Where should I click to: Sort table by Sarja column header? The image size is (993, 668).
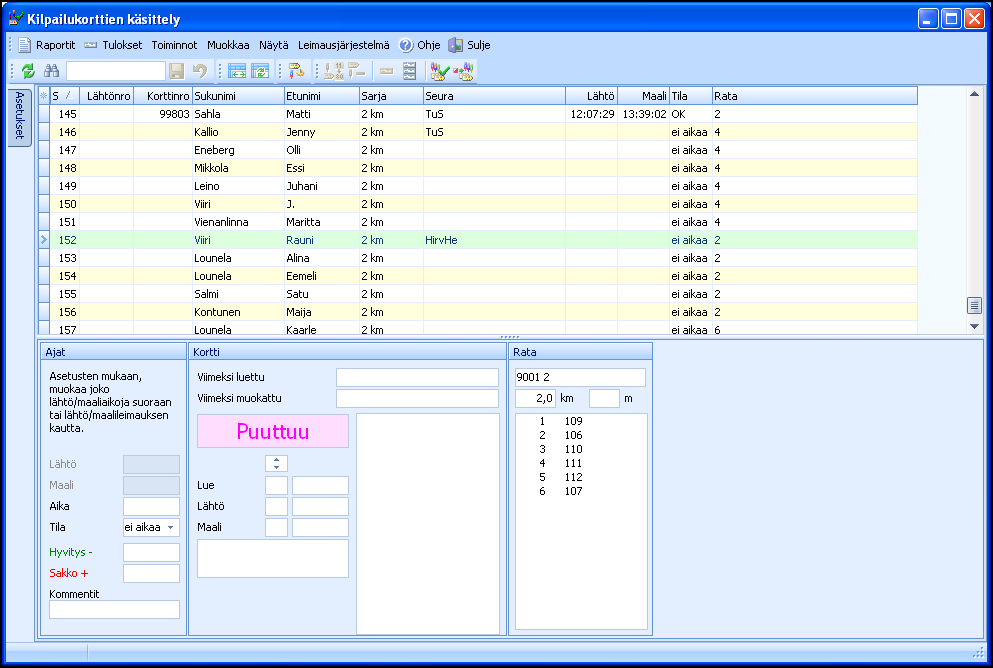pyautogui.click(x=391, y=96)
